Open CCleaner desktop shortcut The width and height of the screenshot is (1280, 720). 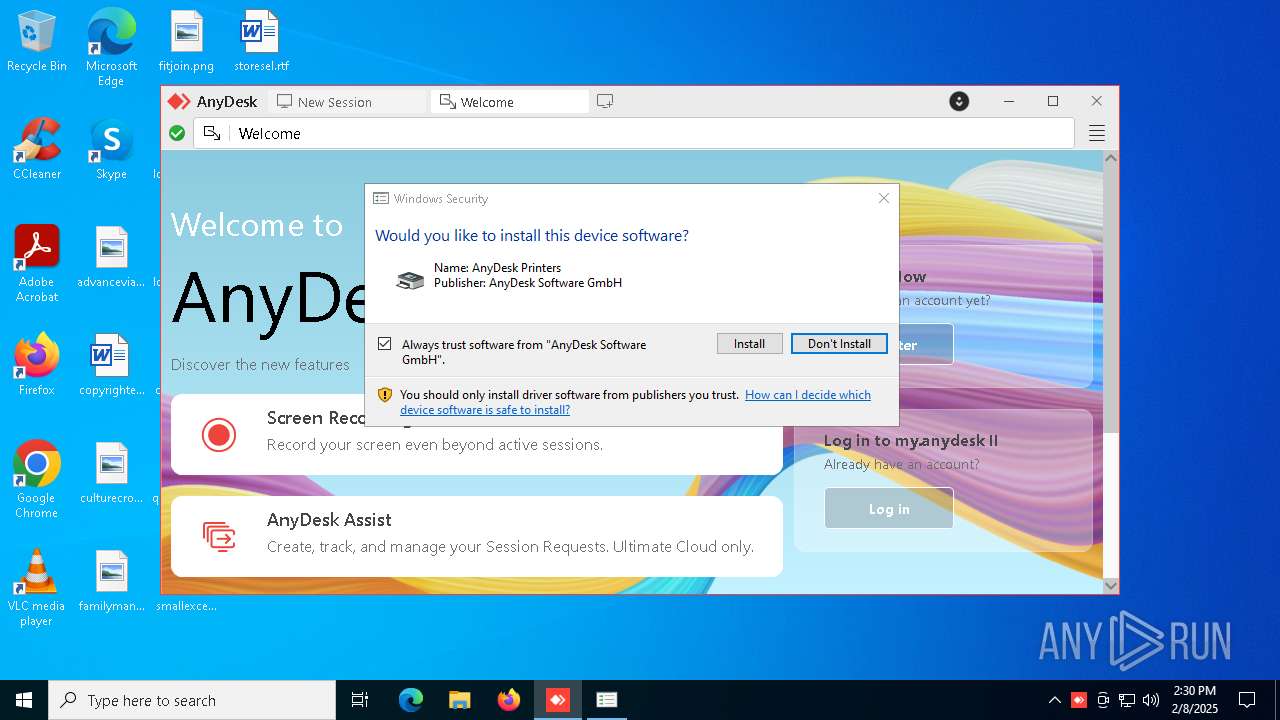(x=37, y=150)
